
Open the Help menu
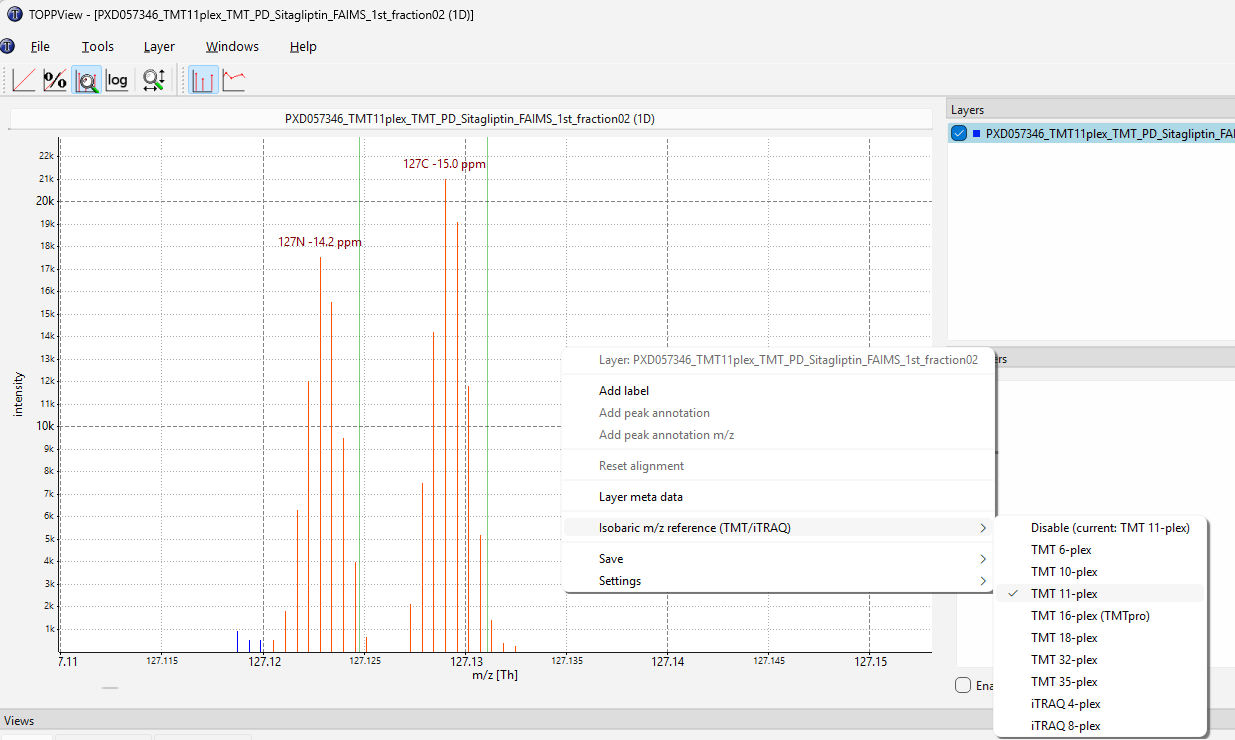(303, 46)
